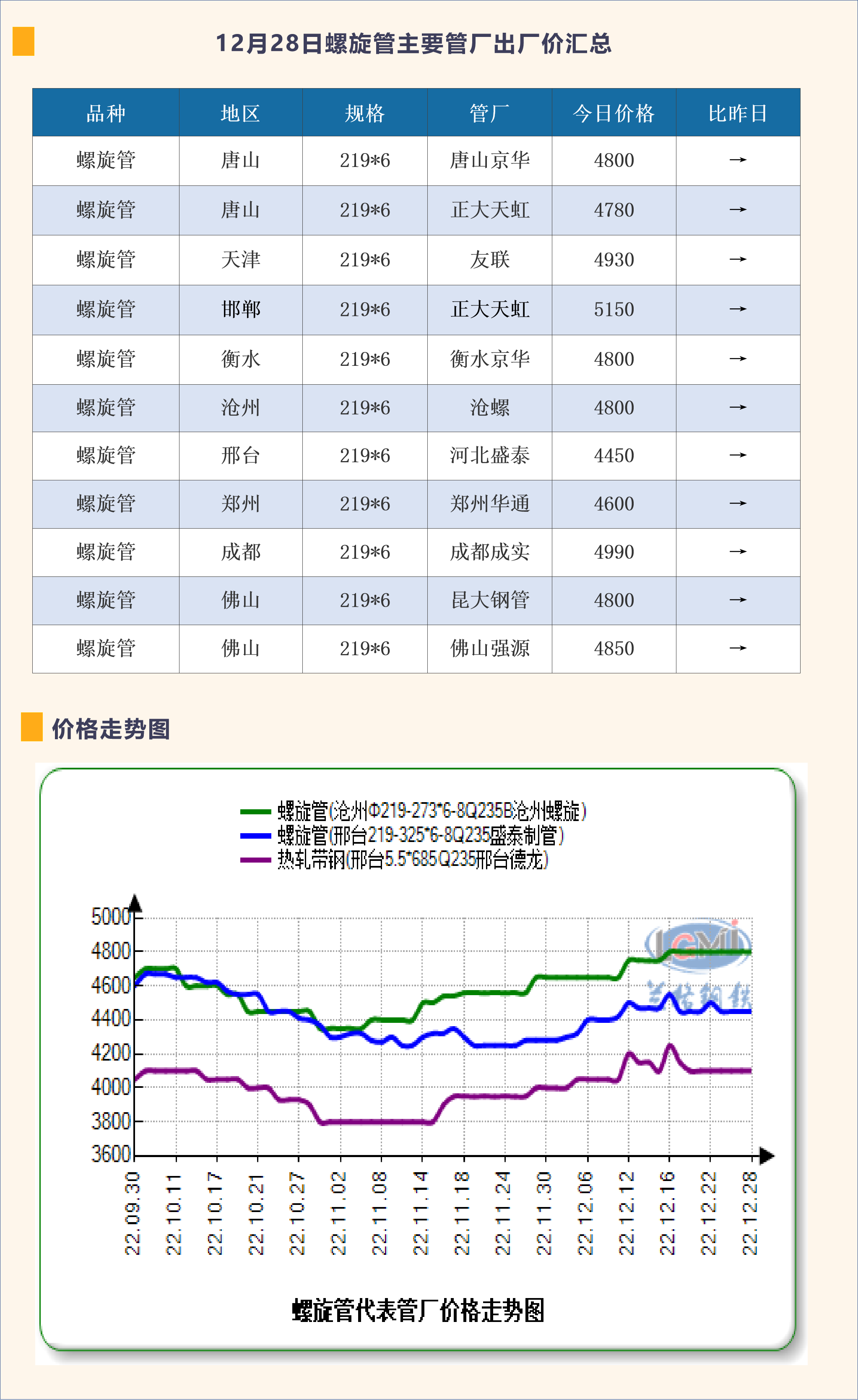Click the 成都成实 factory cell
858x1400 pixels.
point(489,552)
